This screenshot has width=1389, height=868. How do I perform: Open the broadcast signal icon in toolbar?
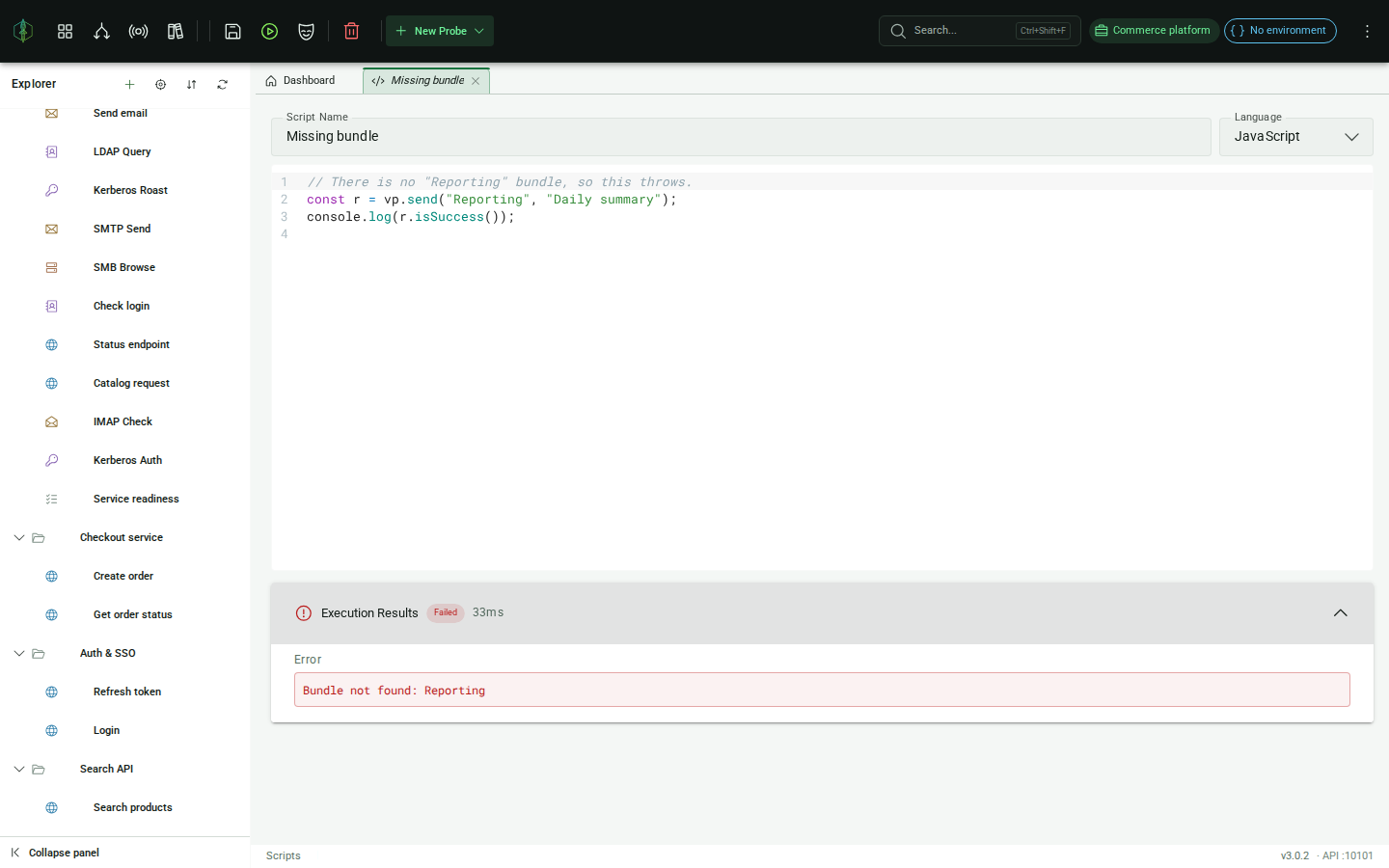138,31
